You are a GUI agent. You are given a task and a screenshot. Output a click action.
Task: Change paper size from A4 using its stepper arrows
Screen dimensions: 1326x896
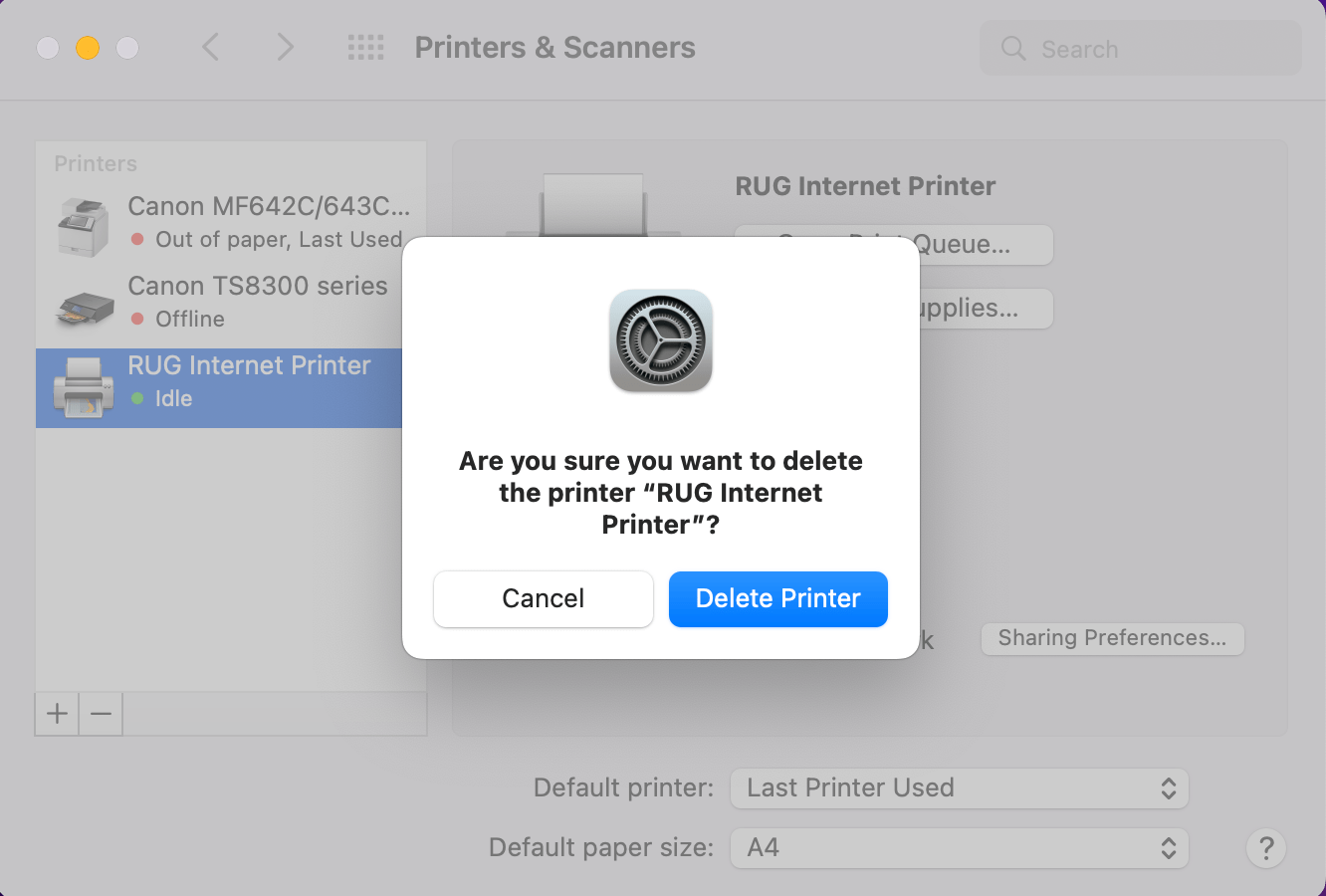[x=1171, y=847]
